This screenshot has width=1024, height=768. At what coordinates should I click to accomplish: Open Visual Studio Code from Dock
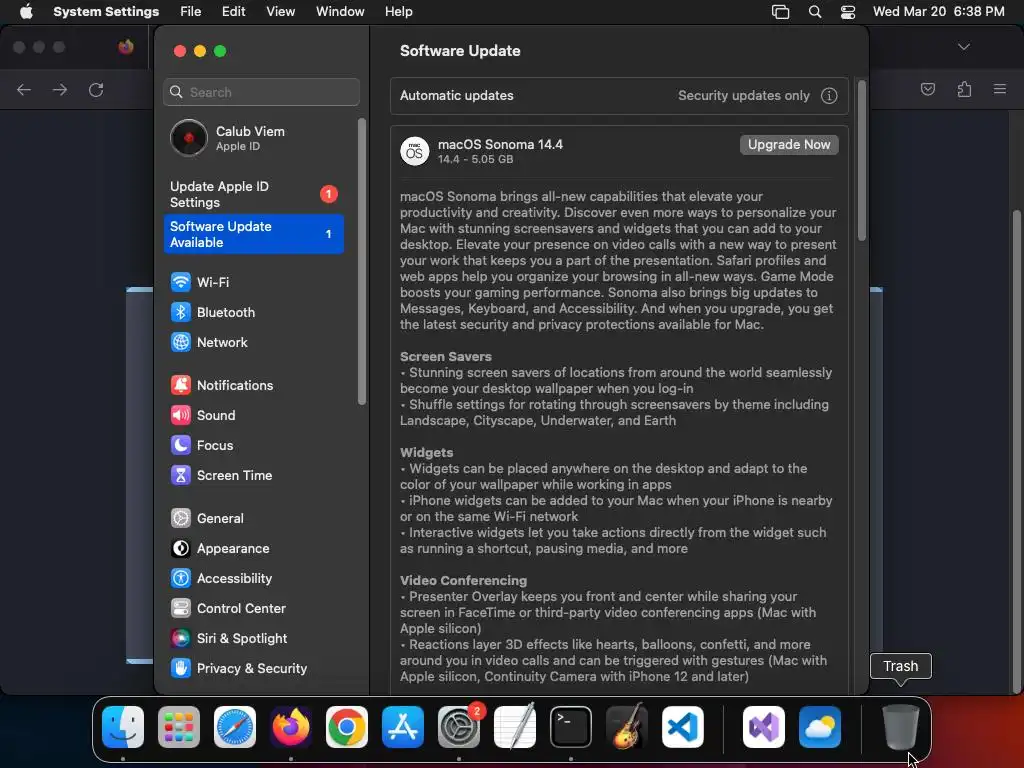(x=683, y=727)
